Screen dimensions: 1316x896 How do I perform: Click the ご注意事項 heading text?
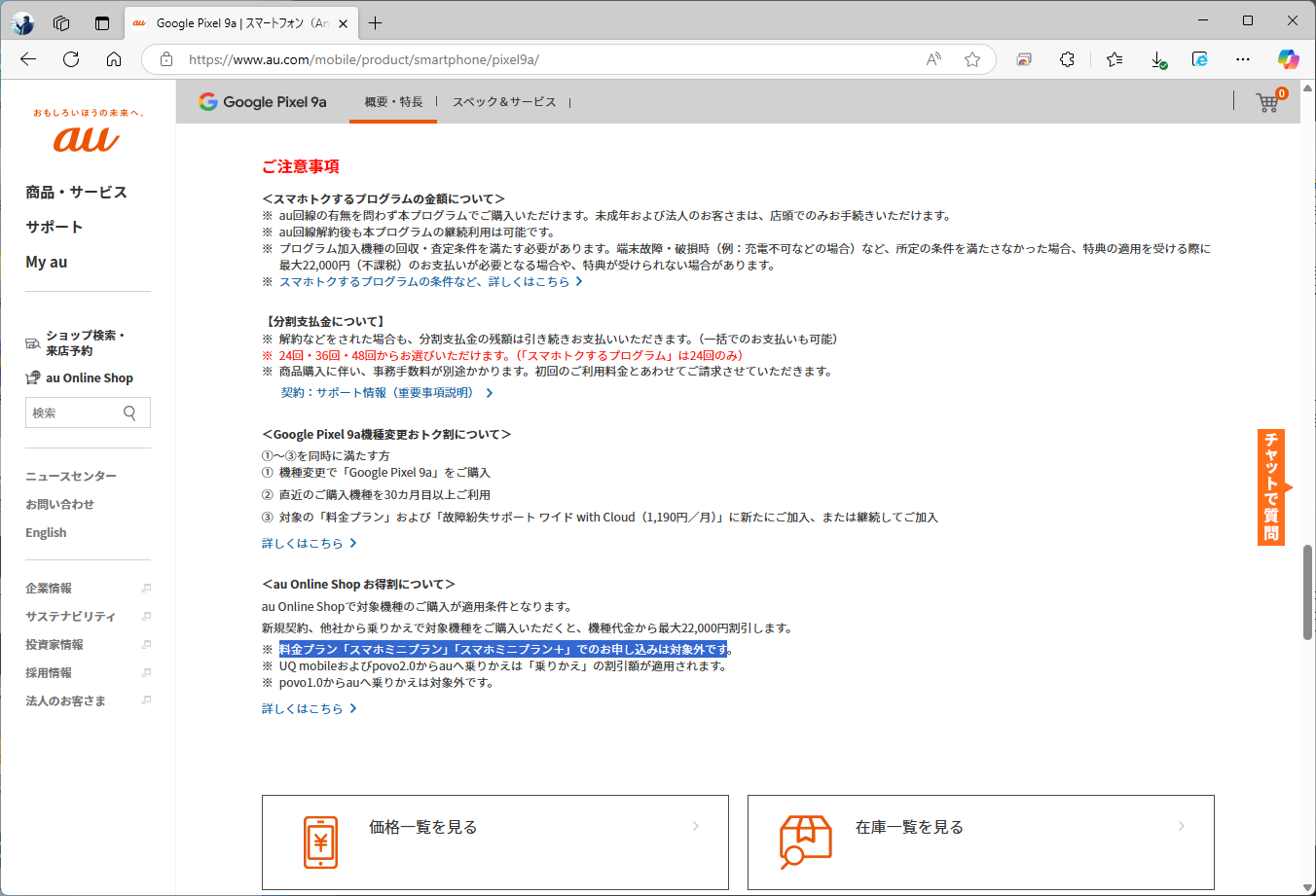[x=301, y=166]
